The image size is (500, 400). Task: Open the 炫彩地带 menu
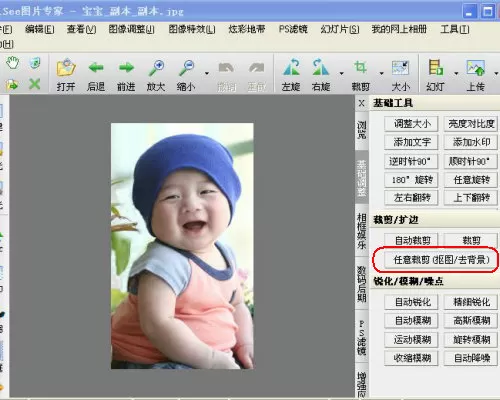coord(247,30)
